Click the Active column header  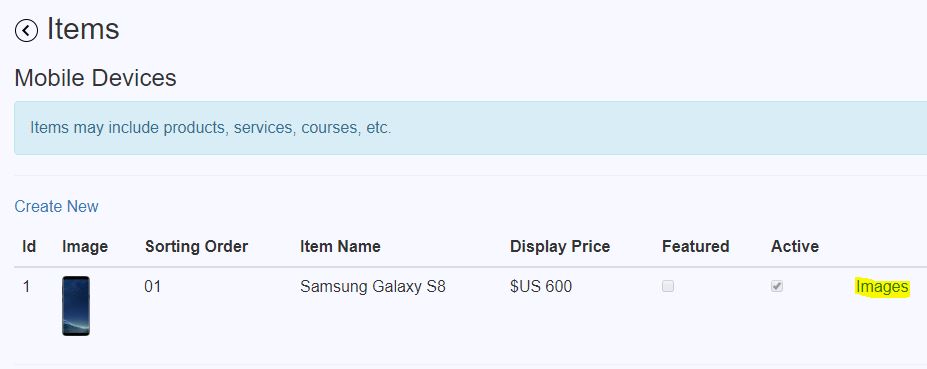pyautogui.click(x=795, y=246)
